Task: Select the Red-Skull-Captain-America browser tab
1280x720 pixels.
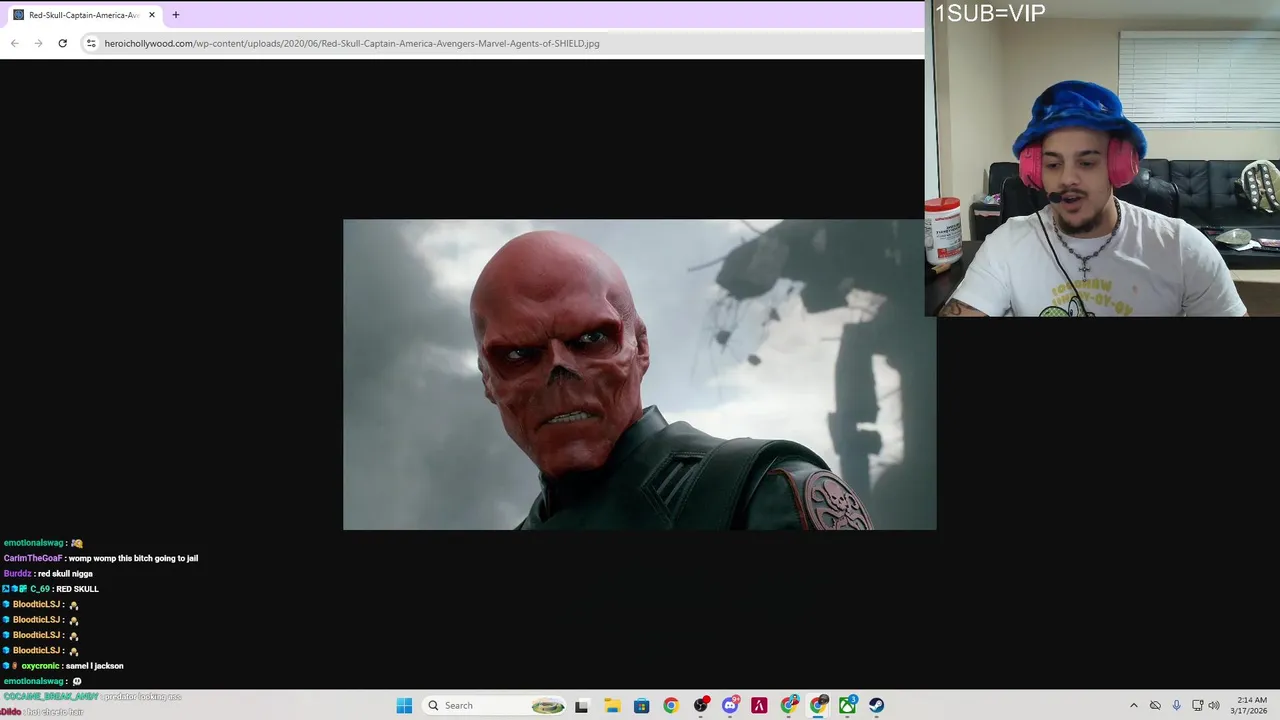Action: 84,15
